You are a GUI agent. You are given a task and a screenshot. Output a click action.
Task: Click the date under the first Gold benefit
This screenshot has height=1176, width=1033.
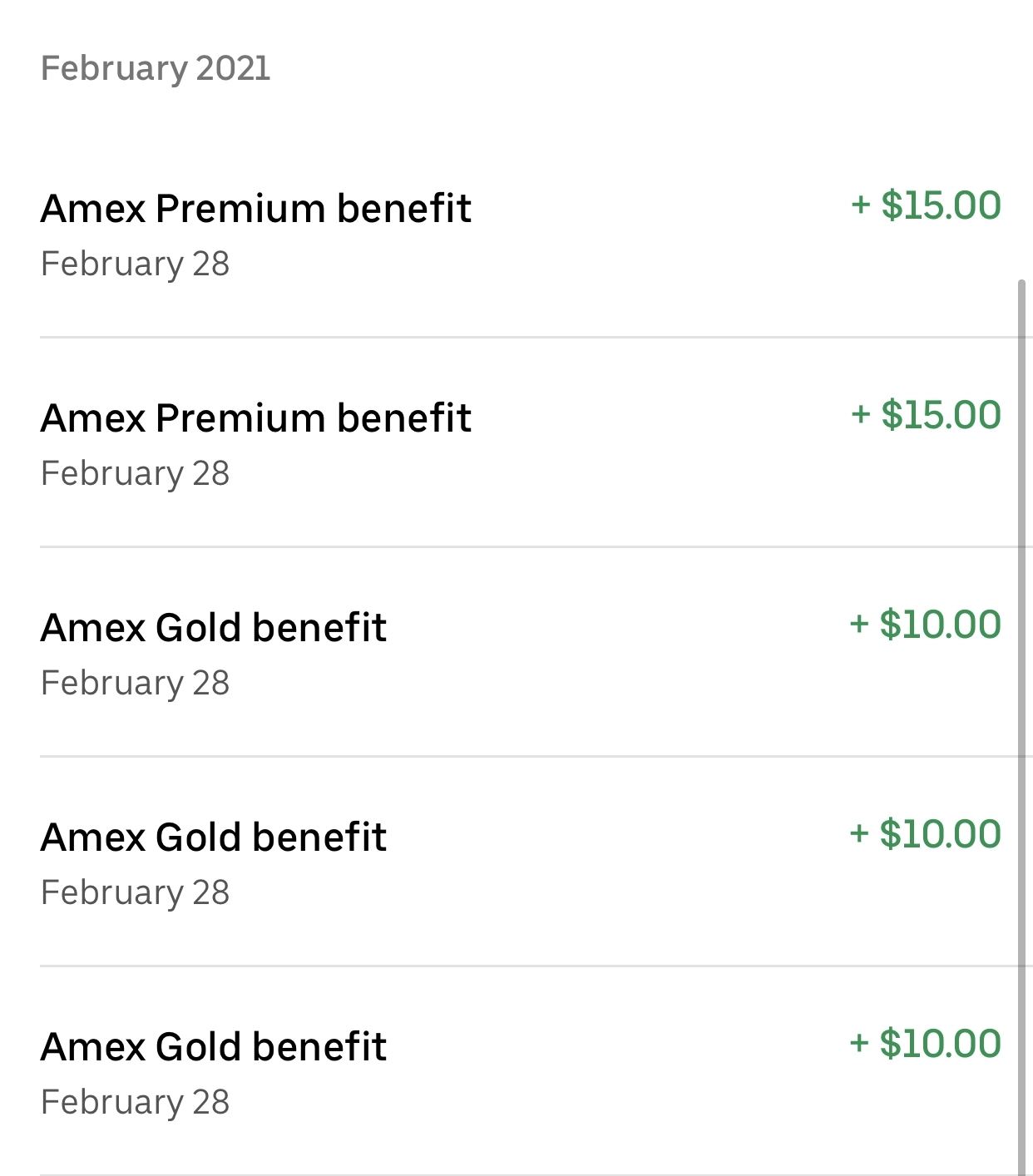135,684
